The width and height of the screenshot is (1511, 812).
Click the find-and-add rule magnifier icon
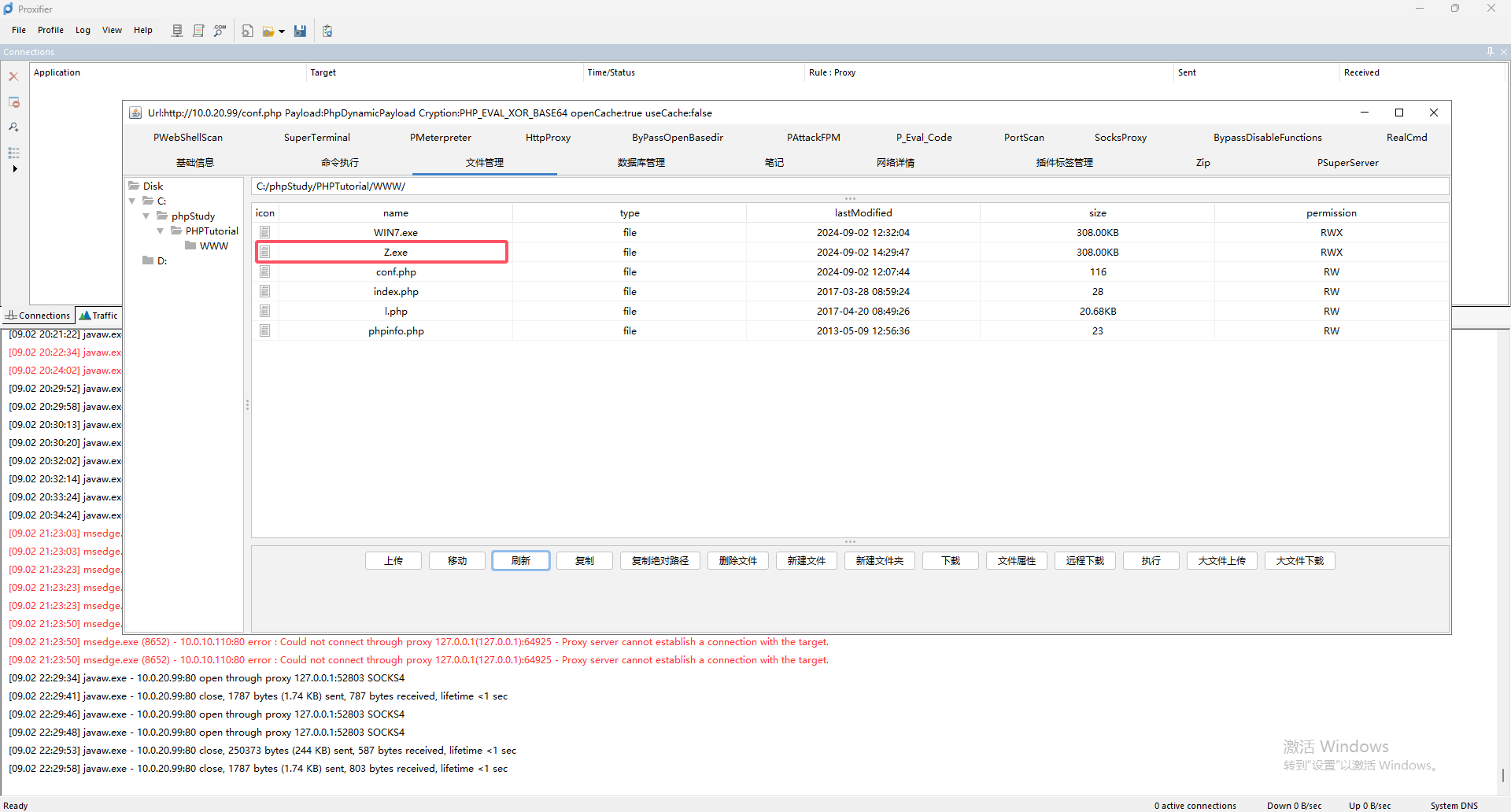pyautogui.click(x=13, y=127)
